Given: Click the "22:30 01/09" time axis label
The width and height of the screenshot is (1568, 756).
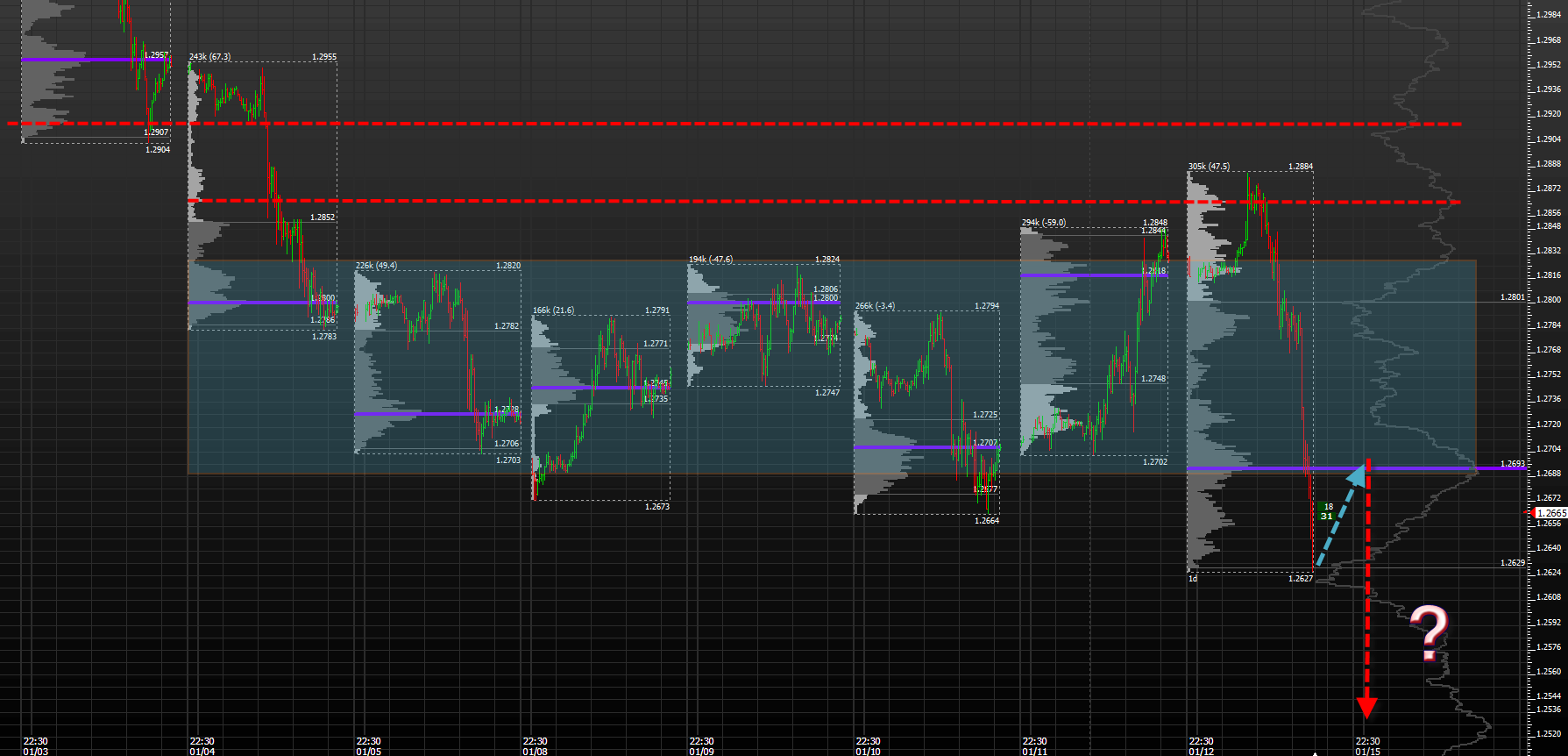Looking at the screenshot, I should click(x=702, y=746).
